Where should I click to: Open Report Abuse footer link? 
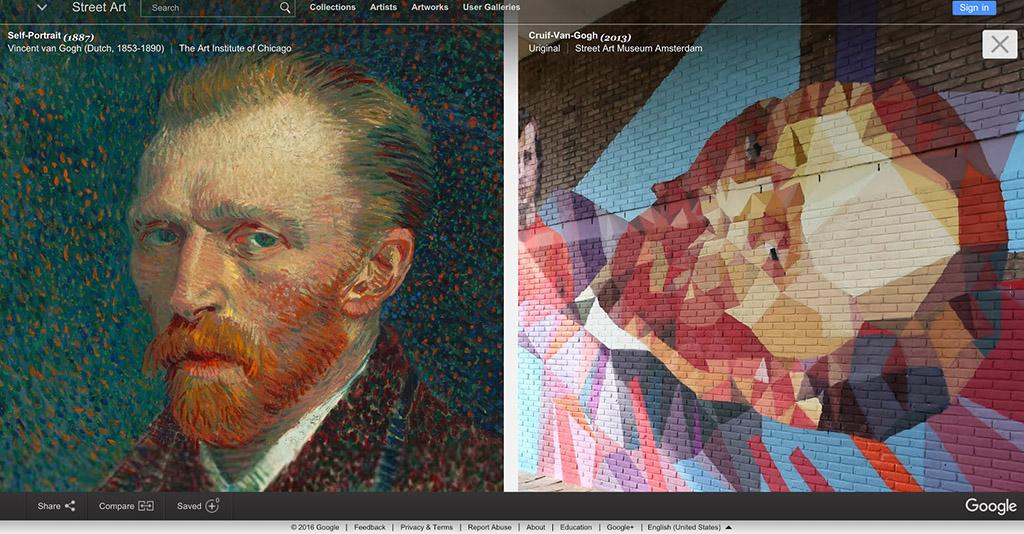pyautogui.click(x=490, y=527)
